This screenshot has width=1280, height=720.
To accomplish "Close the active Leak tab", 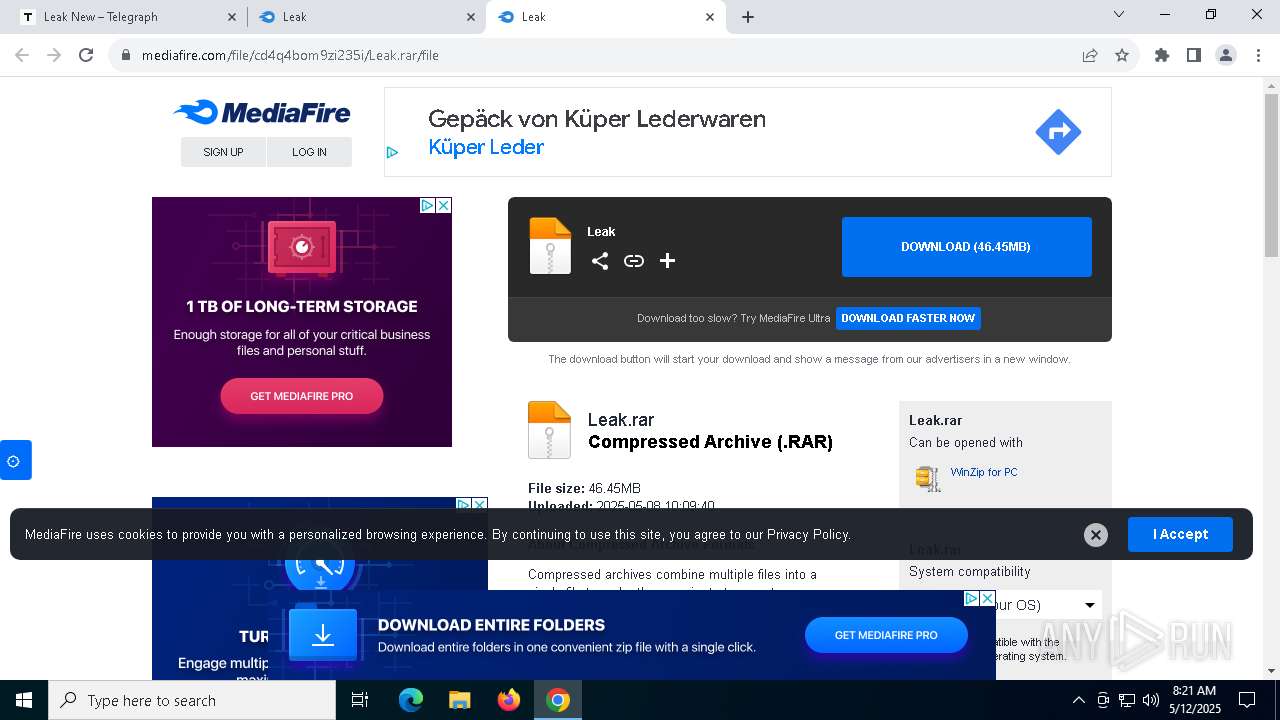I will tap(711, 17).
